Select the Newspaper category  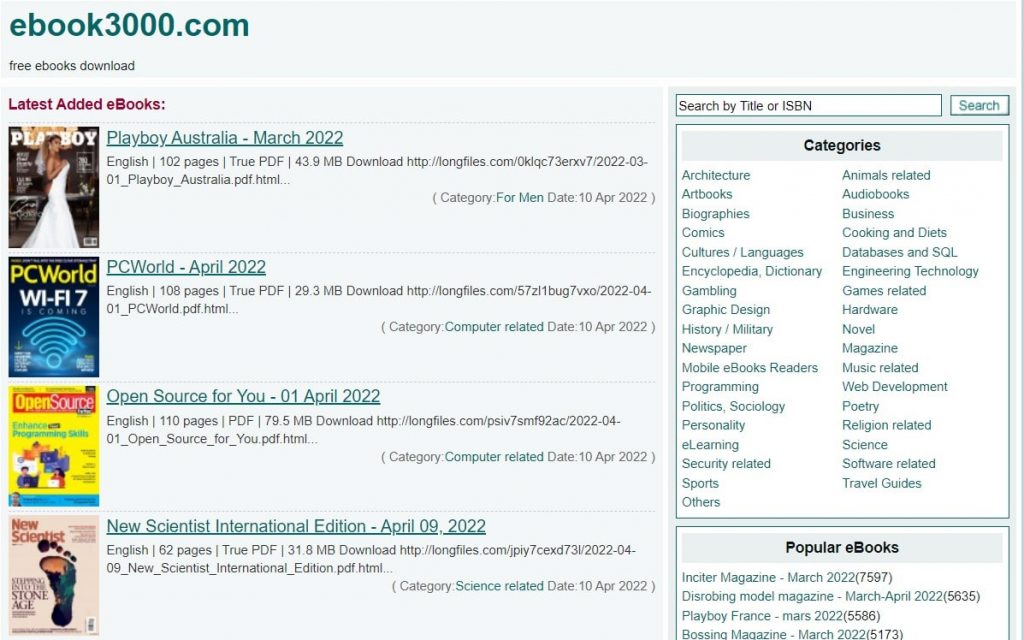(x=714, y=348)
